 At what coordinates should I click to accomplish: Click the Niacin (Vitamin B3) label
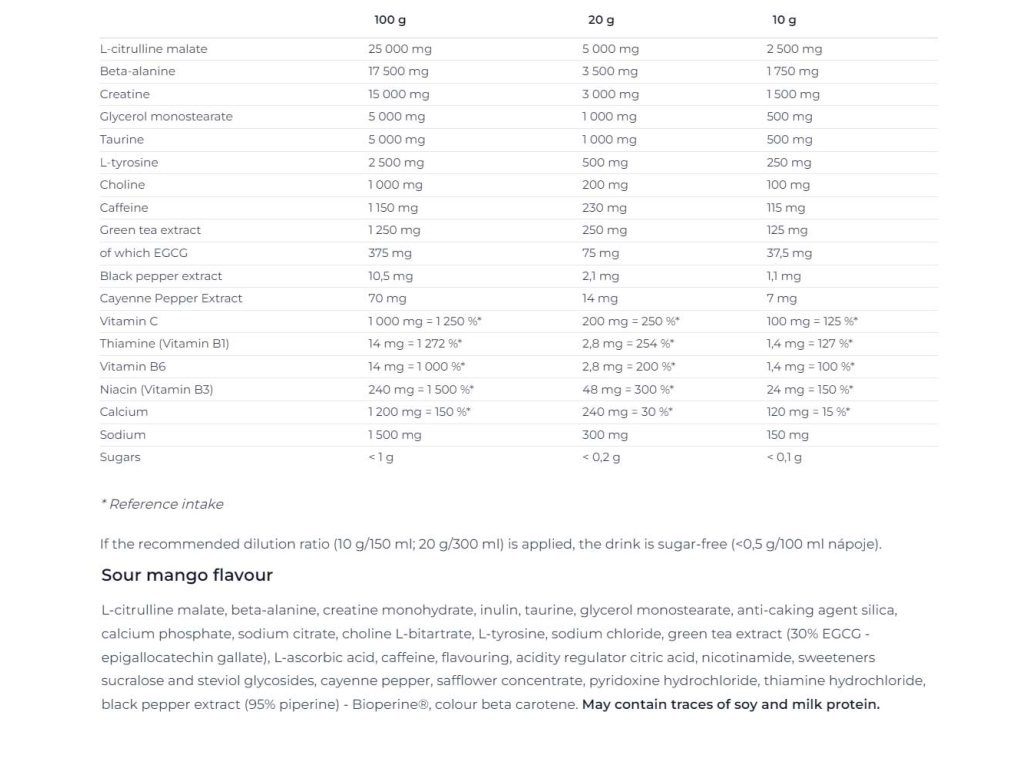(x=156, y=389)
